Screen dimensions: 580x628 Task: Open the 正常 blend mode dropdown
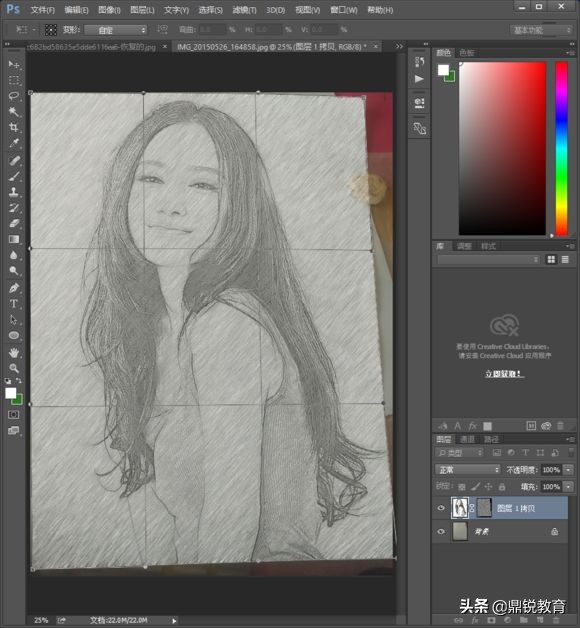468,469
